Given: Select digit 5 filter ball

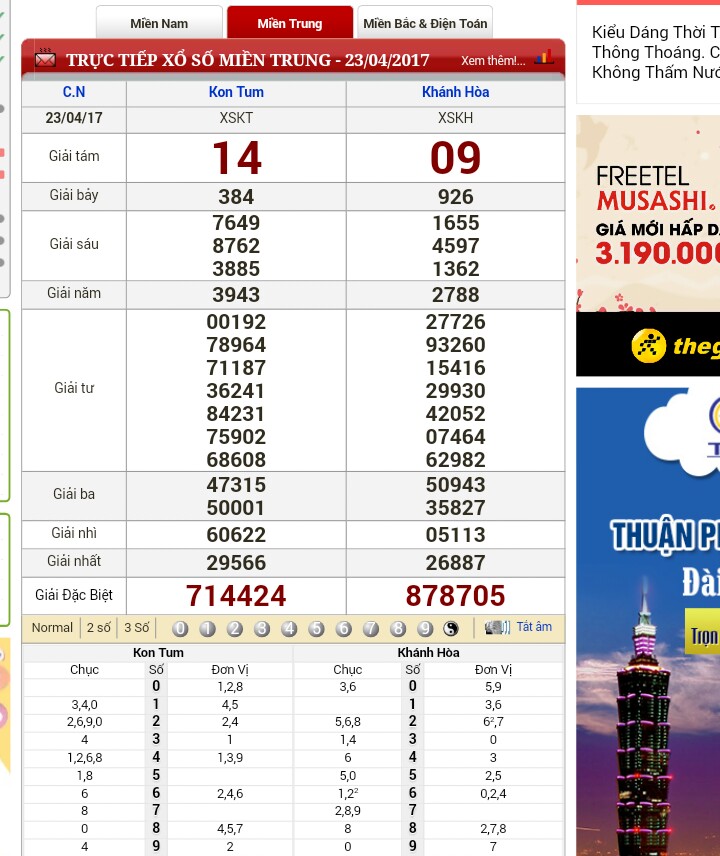Looking at the screenshot, I should (317, 629).
